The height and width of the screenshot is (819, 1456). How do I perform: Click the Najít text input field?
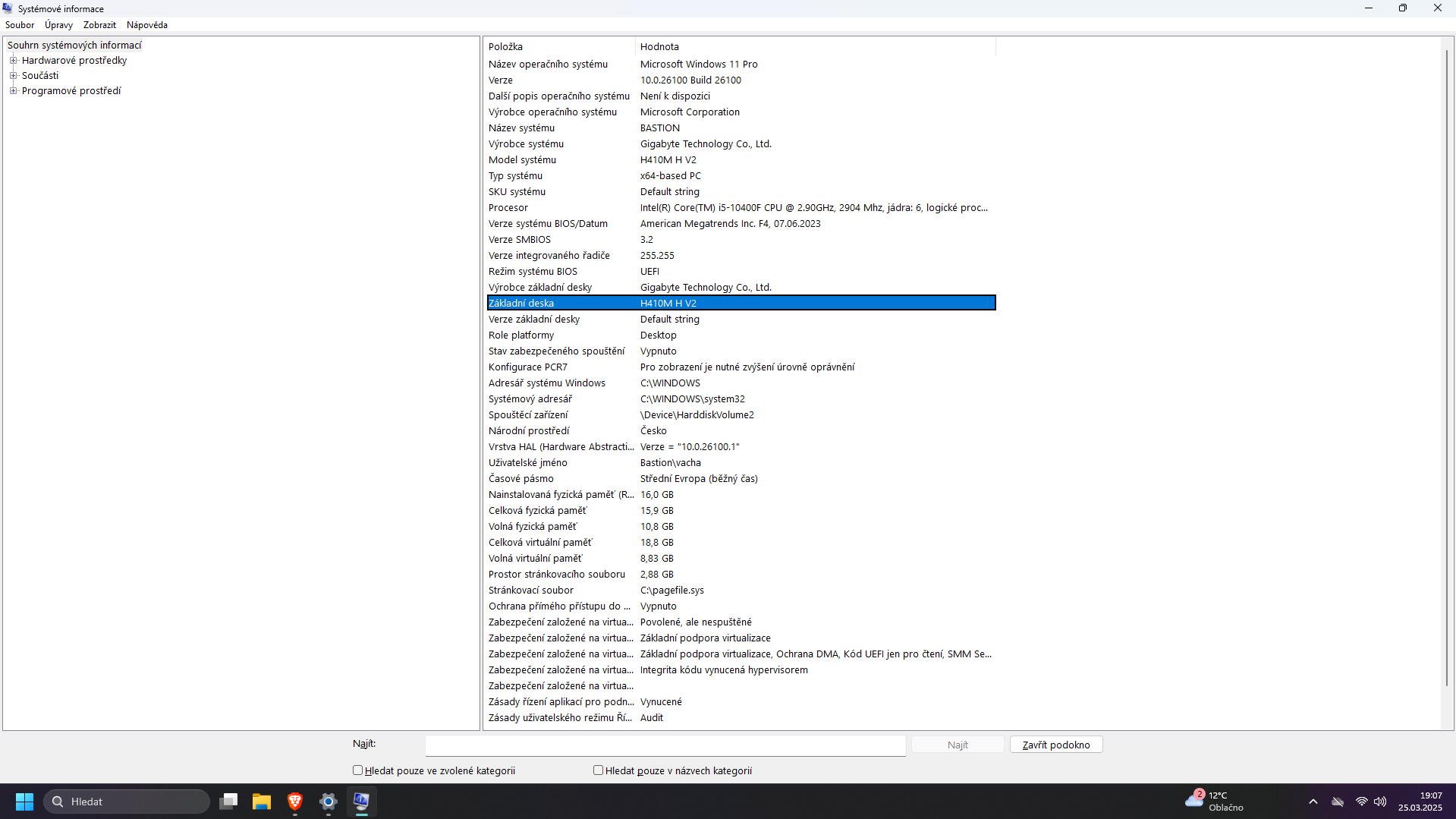[665, 745]
